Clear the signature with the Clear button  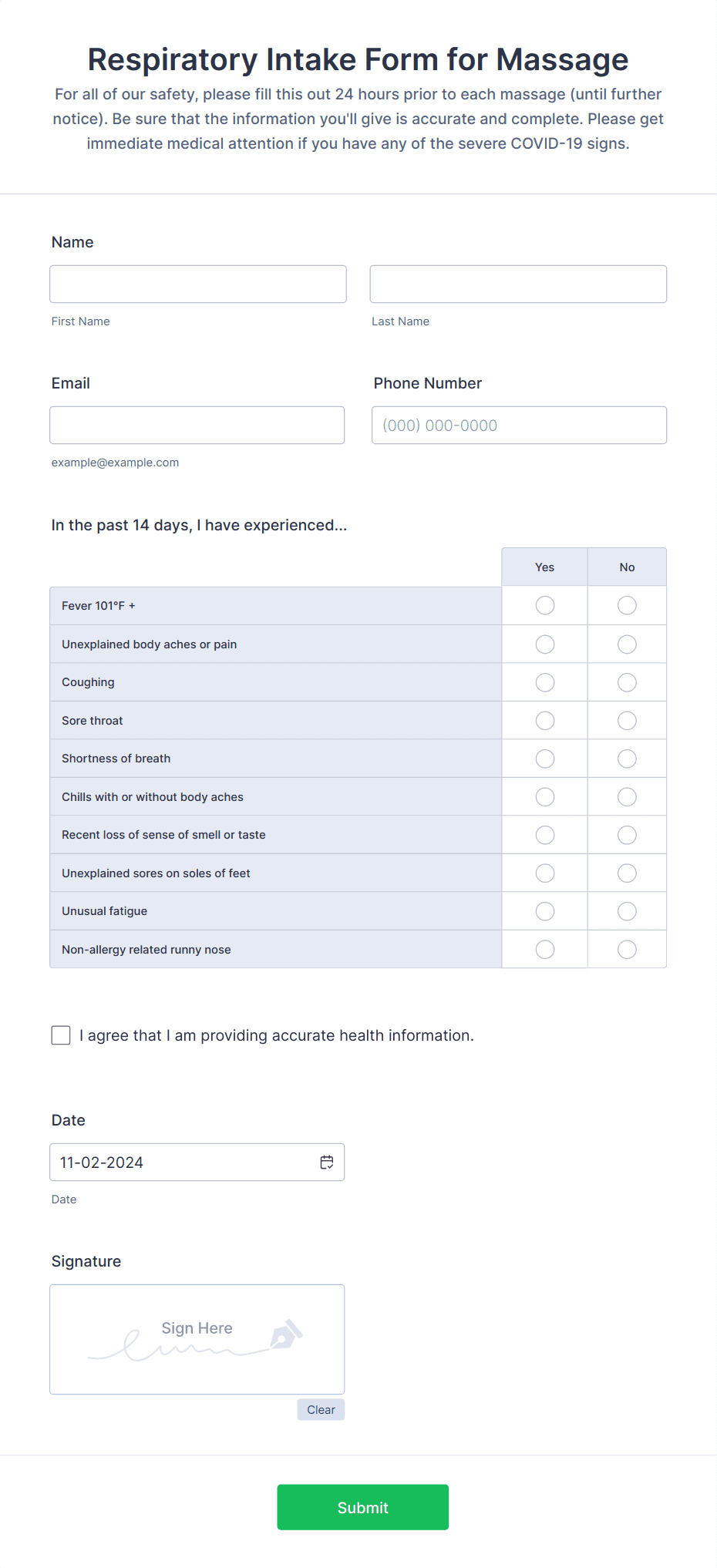coord(321,1410)
